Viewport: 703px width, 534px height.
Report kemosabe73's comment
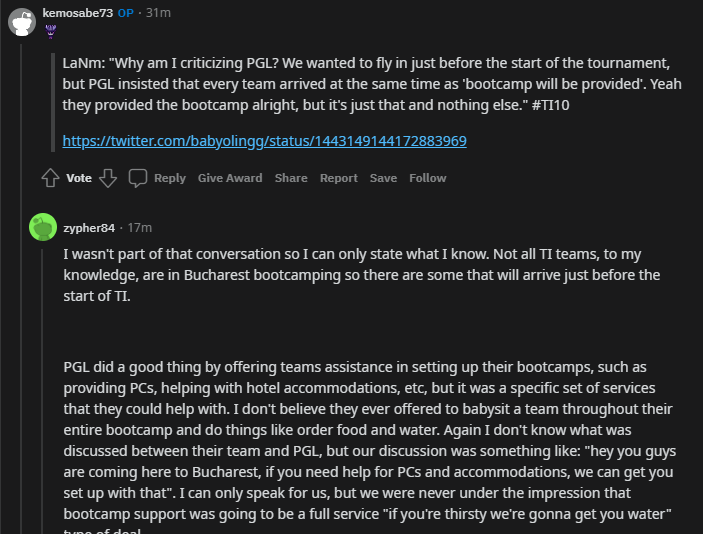[338, 178]
